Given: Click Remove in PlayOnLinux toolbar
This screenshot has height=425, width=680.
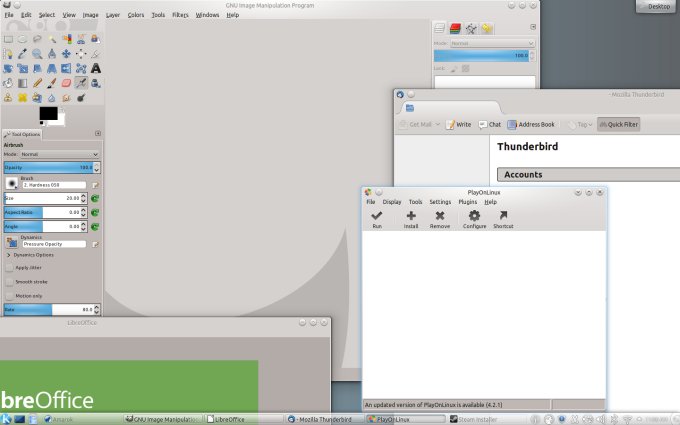Looking at the screenshot, I should 440,219.
